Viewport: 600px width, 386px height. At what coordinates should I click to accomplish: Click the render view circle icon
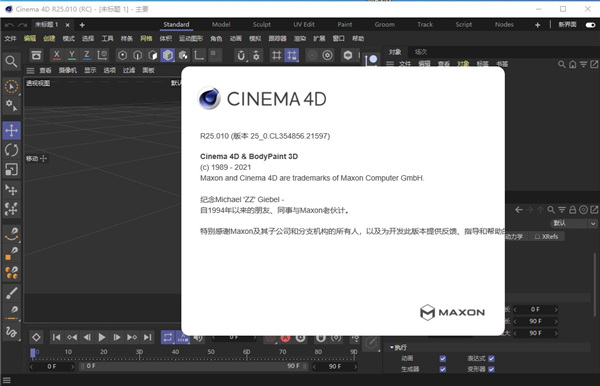[327, 55]
